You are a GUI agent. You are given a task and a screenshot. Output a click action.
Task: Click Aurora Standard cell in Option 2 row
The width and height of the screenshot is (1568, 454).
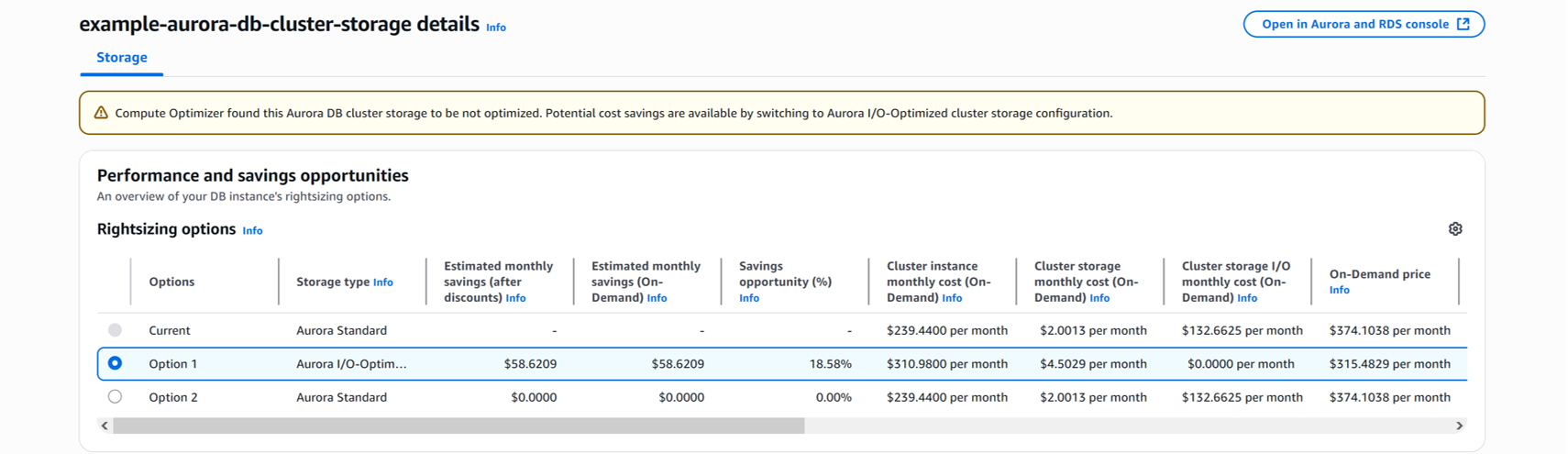pyautogui.click(x=341, y=397)
